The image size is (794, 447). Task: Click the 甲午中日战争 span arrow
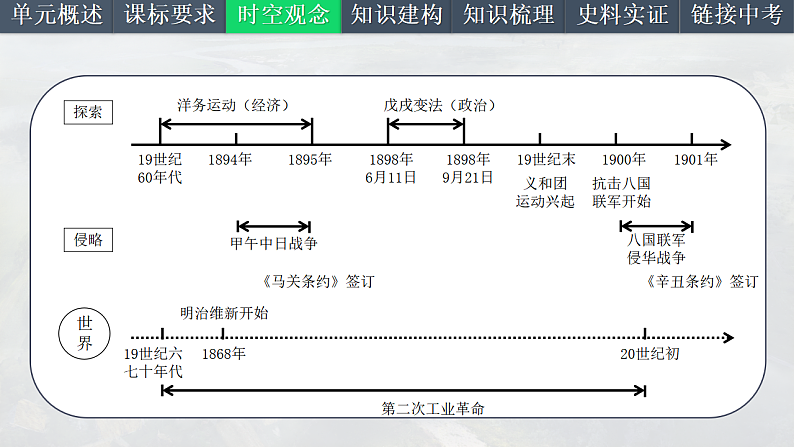coord(273,226)
